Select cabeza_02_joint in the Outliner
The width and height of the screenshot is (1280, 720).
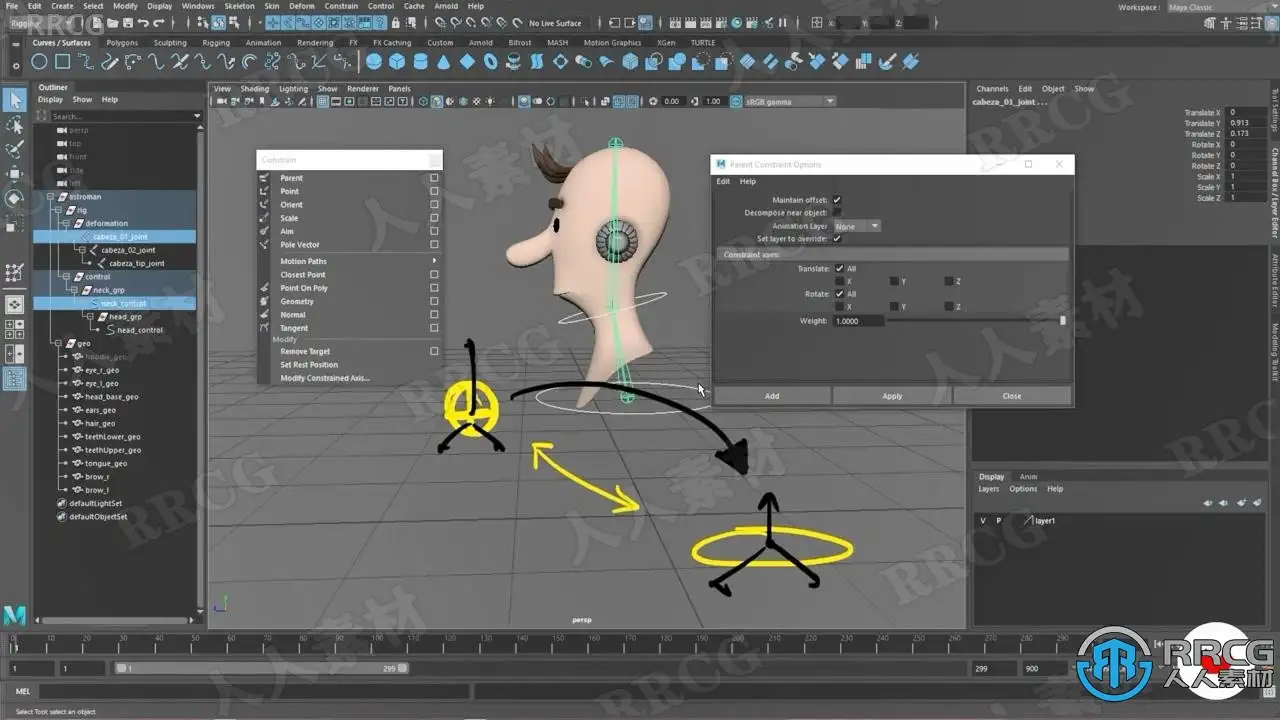point(128,250)
